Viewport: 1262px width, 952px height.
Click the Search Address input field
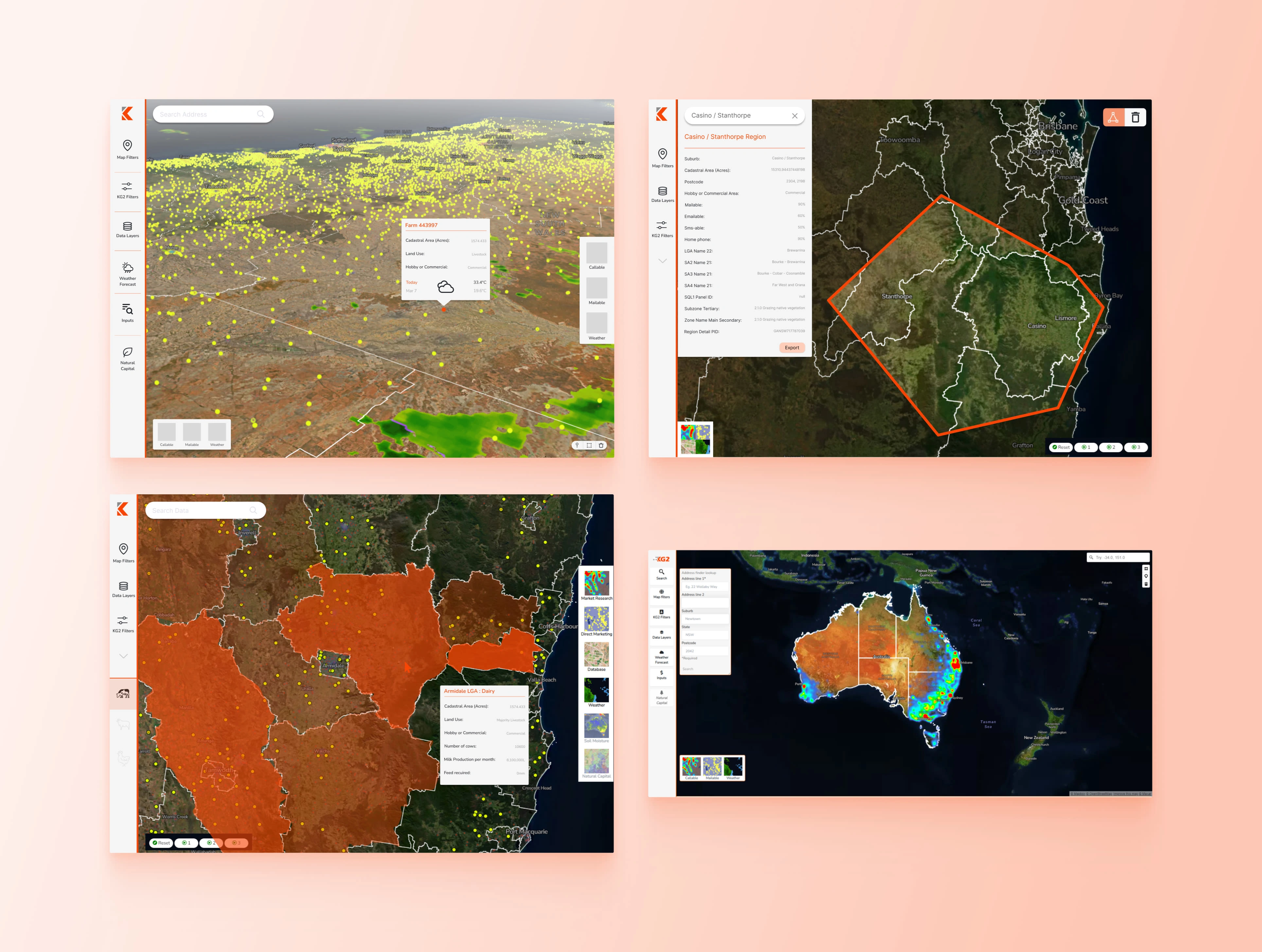(213, 114)
